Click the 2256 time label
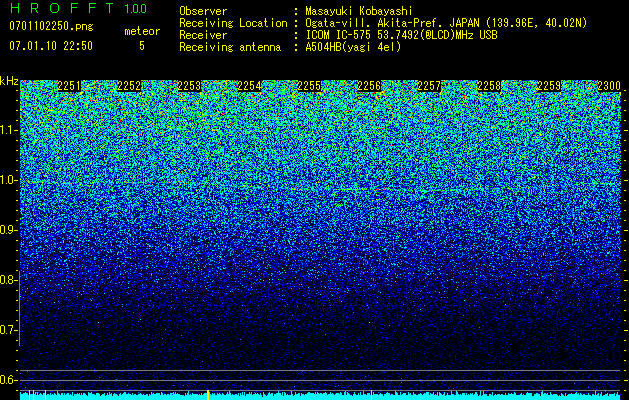This screenshot has width=629, height=400. pyautogui.click(x=369, y=86)
